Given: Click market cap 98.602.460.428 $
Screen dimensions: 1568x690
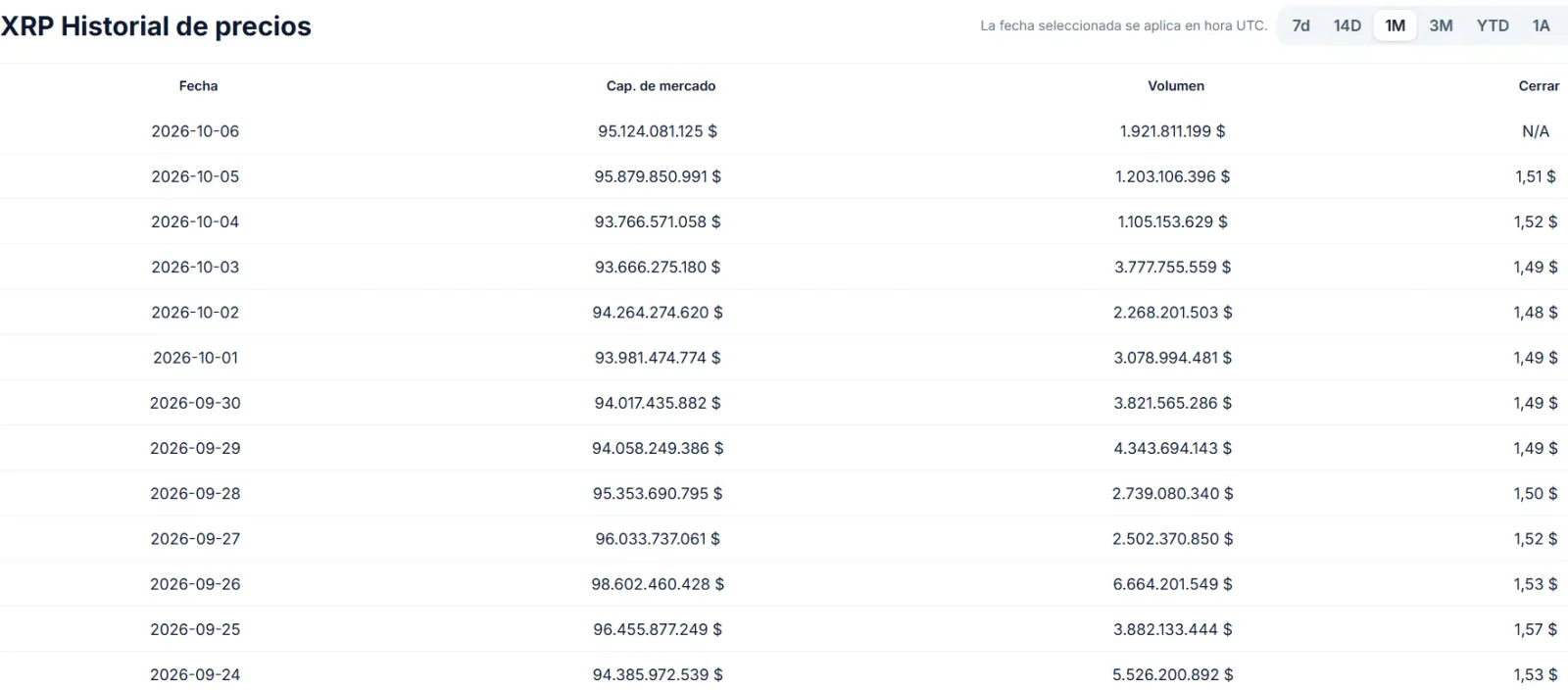Looking at the screenshot, I should [658, 584].
